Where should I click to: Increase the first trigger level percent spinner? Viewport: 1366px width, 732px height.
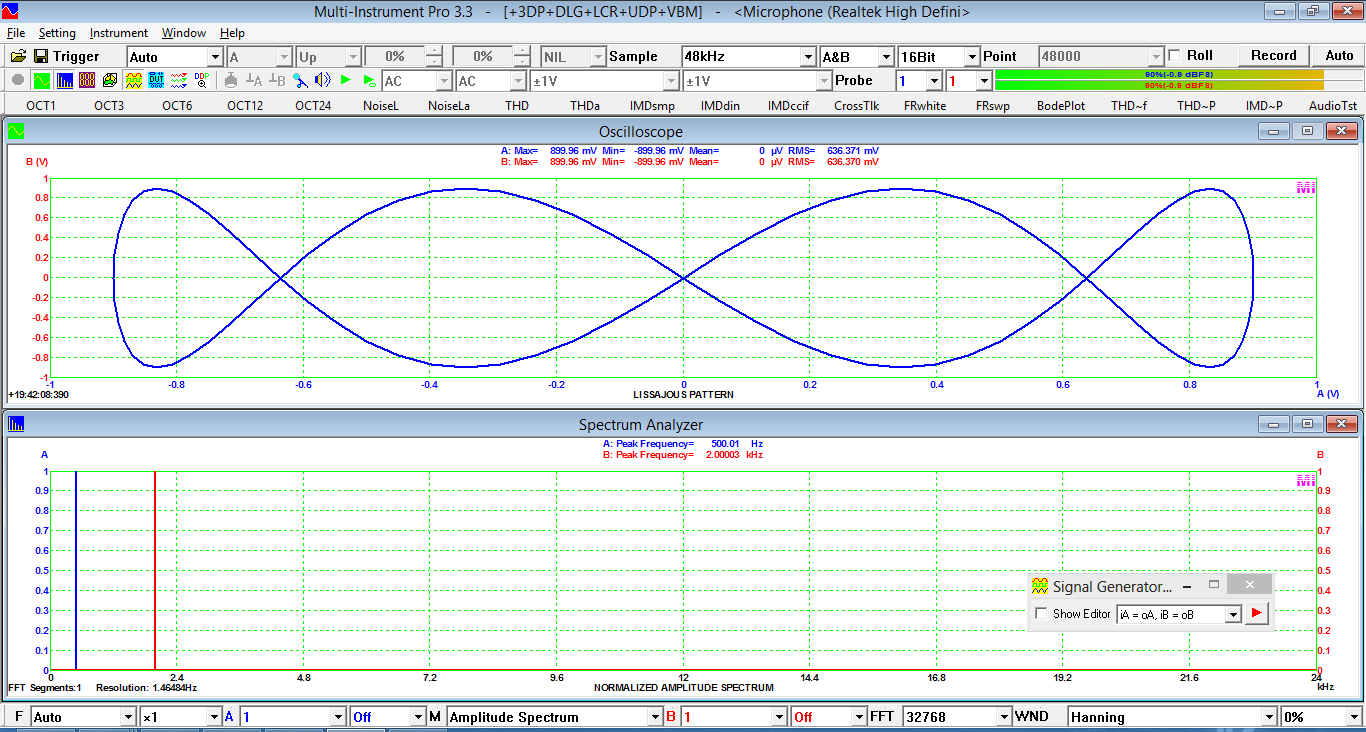[x=434, y=52]
